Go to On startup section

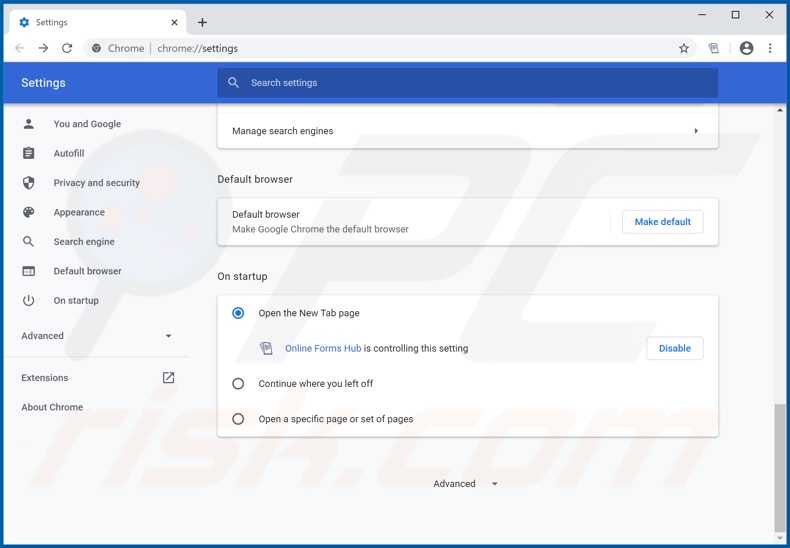pyautogui.click(x=76, y=301)
